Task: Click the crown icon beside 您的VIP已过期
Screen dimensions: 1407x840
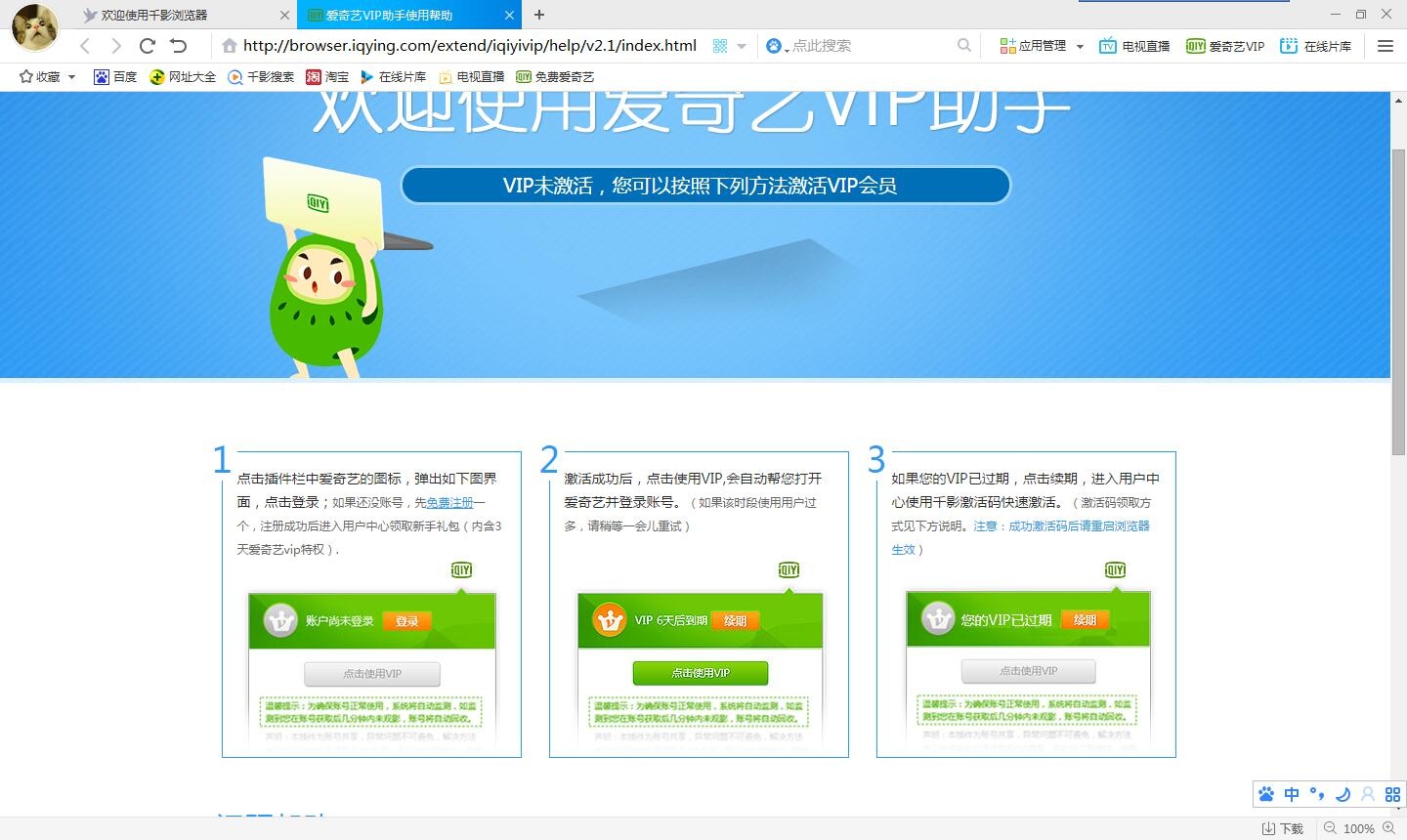Action: (938, 619)
